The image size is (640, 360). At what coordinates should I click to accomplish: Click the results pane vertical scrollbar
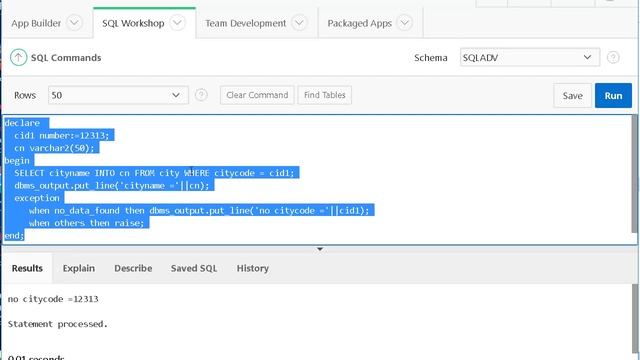point(635,318)
